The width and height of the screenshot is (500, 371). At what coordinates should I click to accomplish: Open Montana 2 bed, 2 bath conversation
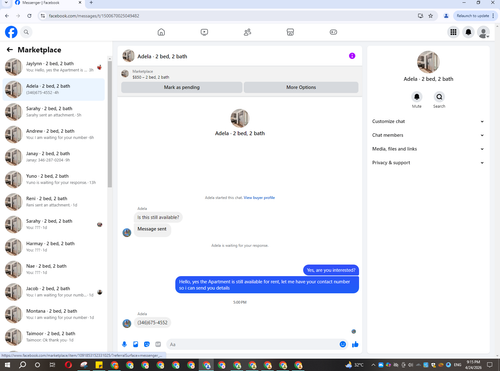[54, 314]
